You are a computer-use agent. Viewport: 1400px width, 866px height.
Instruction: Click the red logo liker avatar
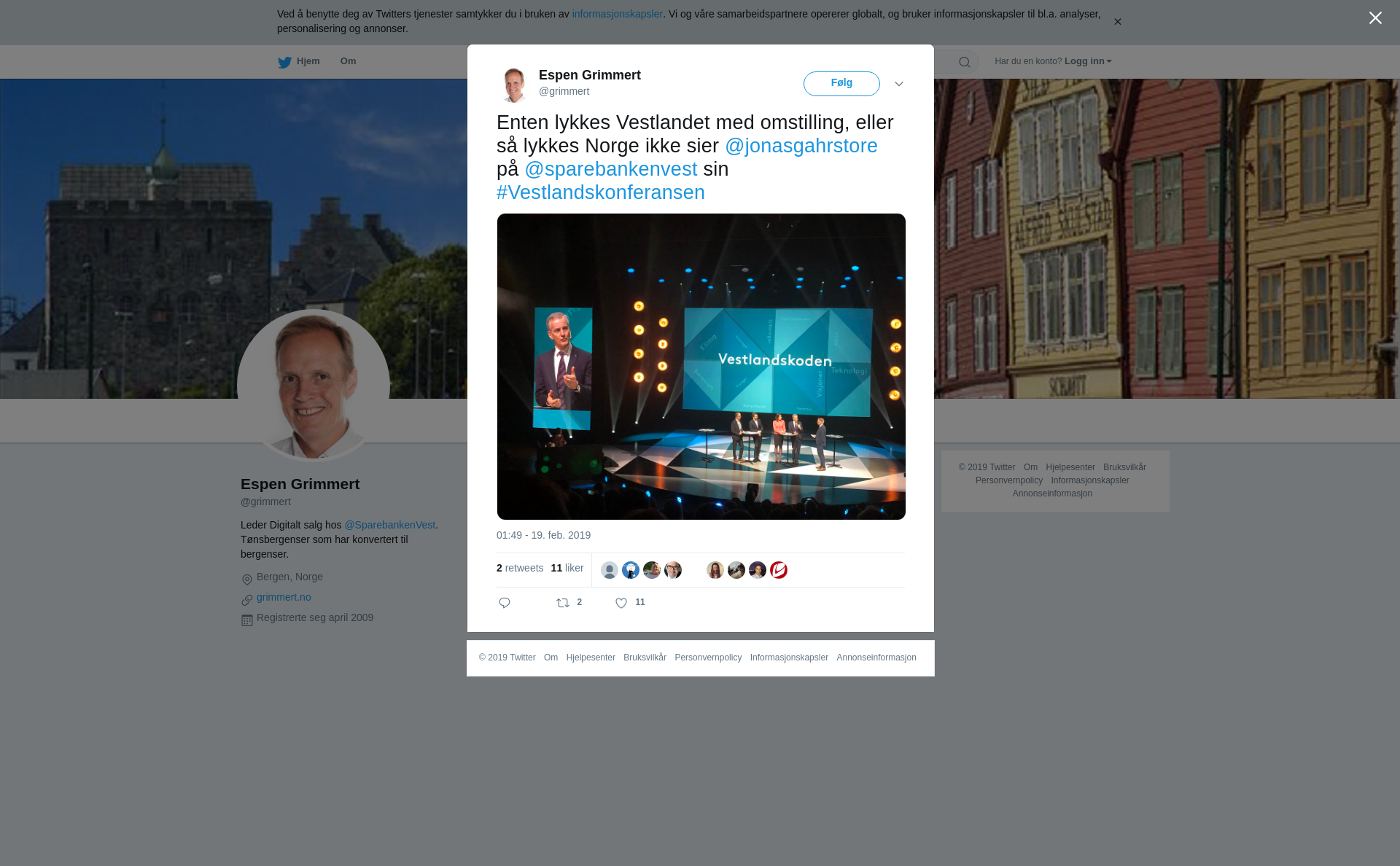779,570
